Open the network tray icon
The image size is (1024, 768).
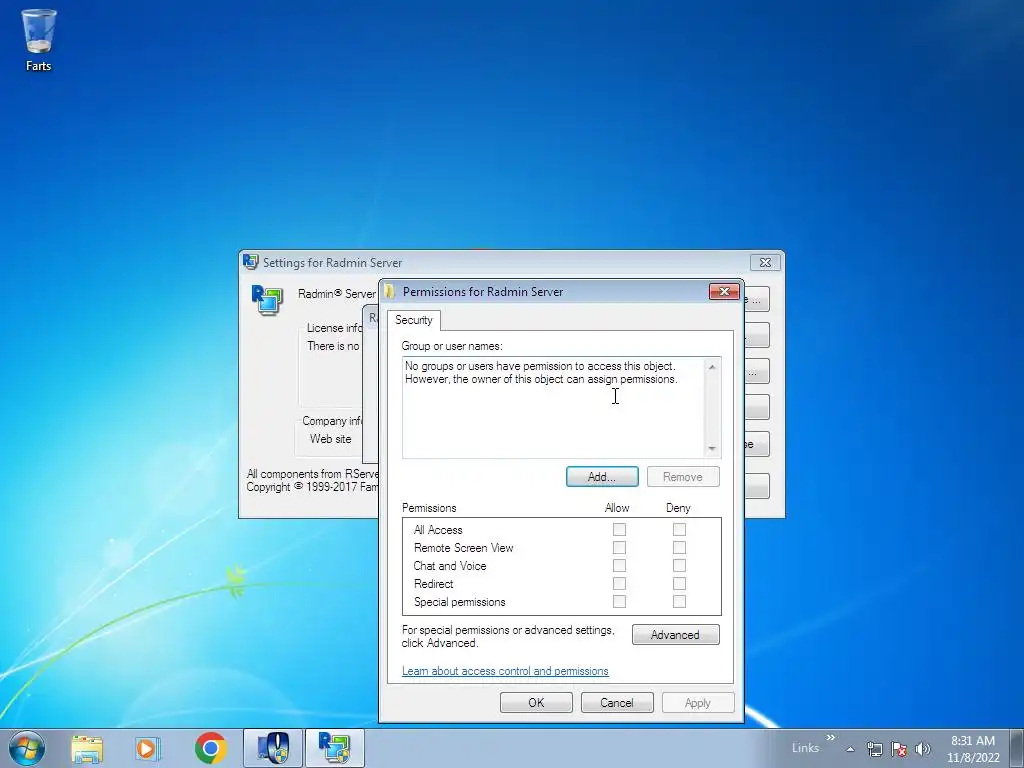pyautogui.click(x=874, y=749)
